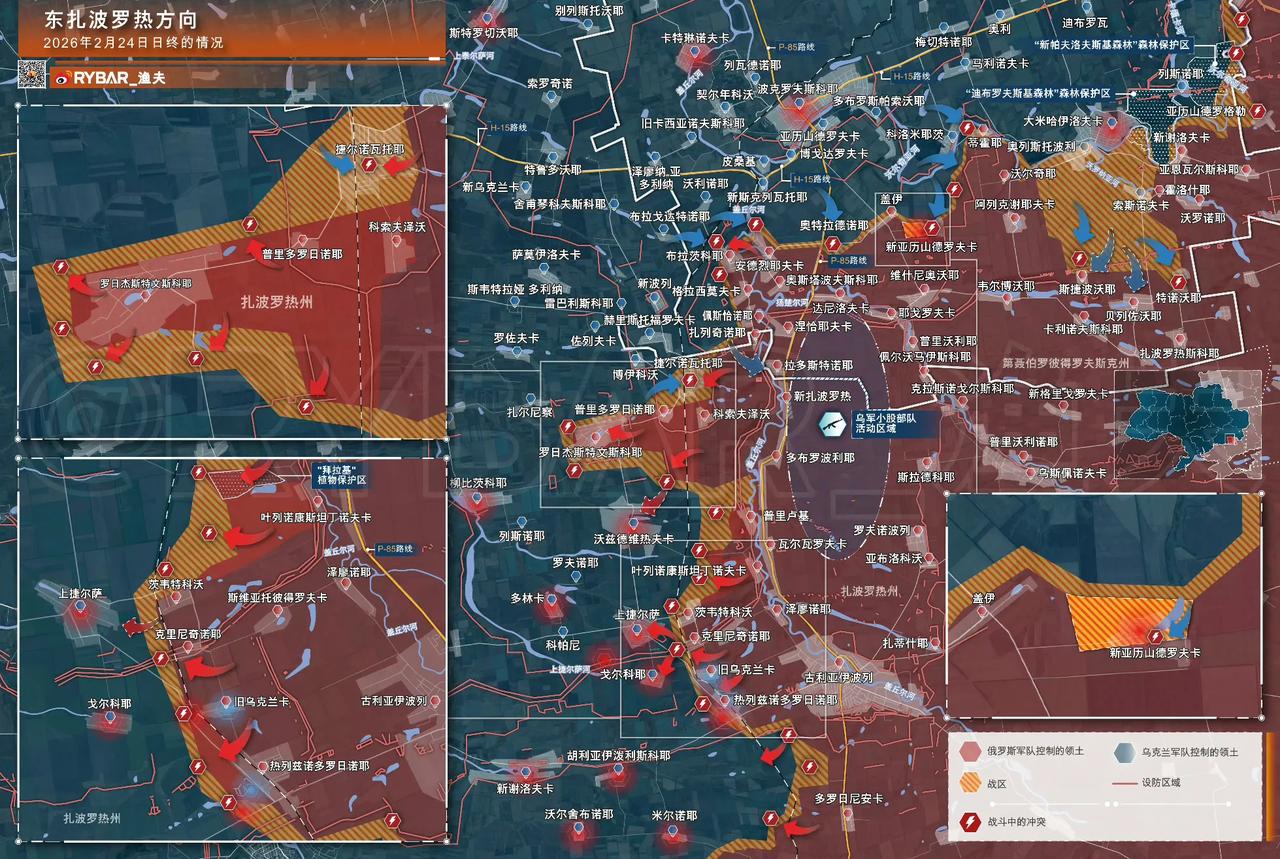The width and height of the screenshot is (1280, 859).
Task: Click the town label 舍甫琴科夫斯科耶
Action: click(x=558, y=203)
